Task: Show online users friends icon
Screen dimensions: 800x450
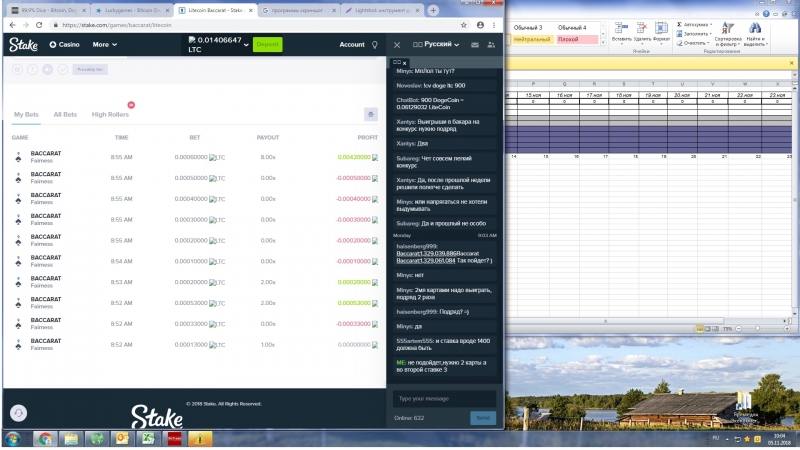Action: tap(491, 45)
